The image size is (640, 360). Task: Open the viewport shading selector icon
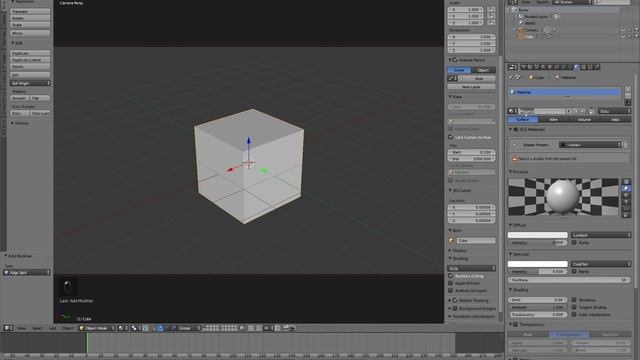click(x=122, y=328)
